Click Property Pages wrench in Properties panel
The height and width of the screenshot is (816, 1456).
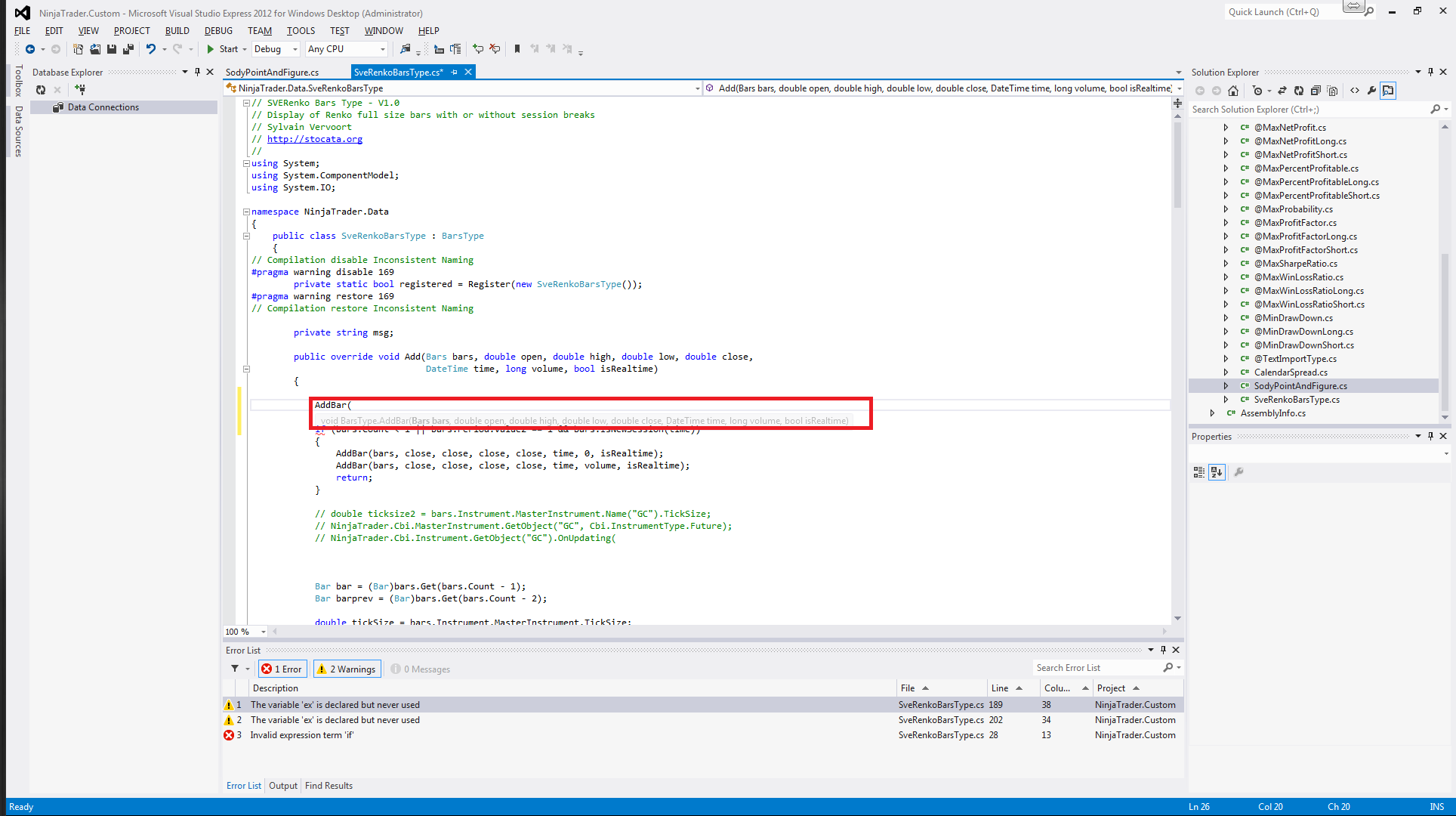(1239, 472)
